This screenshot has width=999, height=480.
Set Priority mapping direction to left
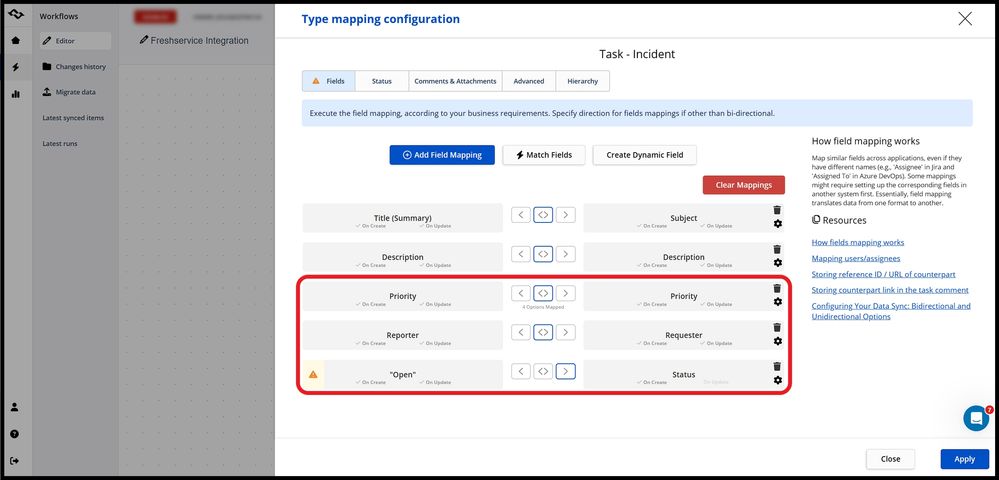pyautogui.click(x=521, y=293)
